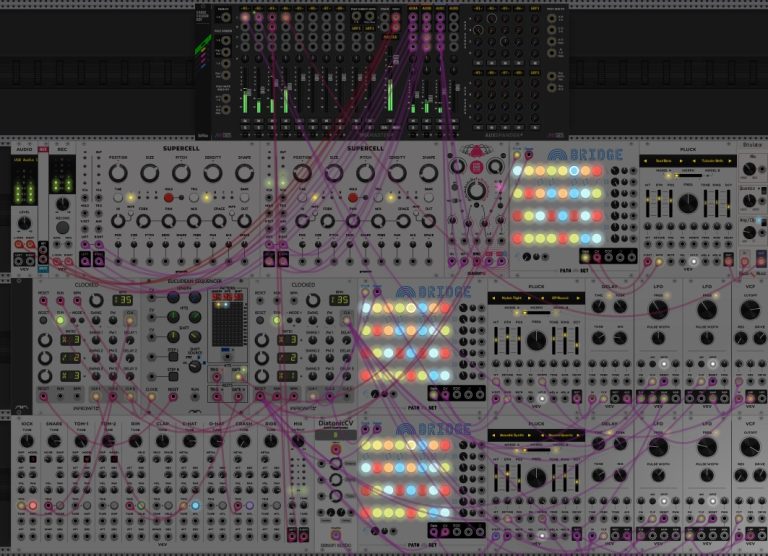Adjust FREQ knob on middle Pluck

tap(536, 340)
